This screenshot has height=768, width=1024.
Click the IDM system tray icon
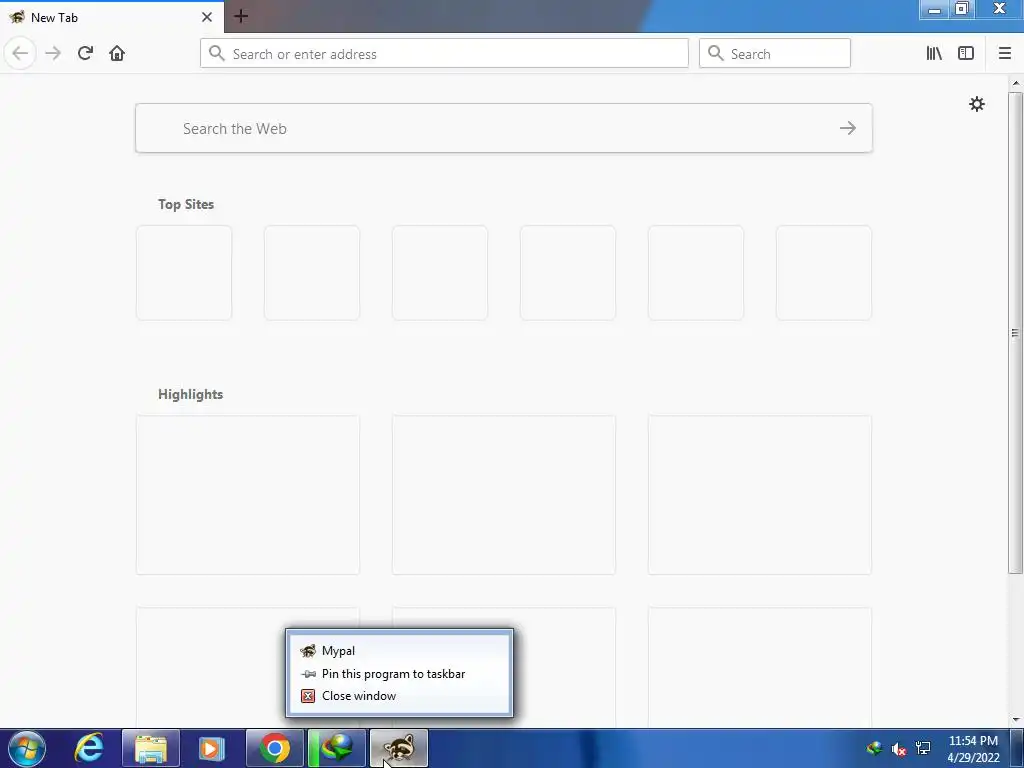(x=874, y=748)
